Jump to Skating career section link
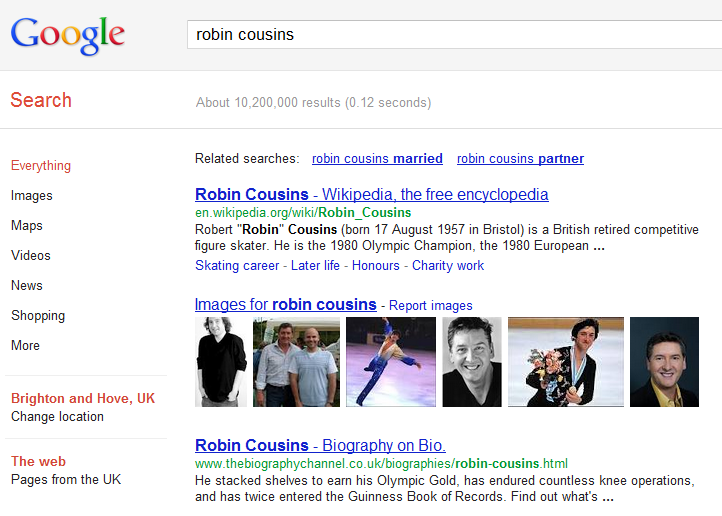 coord(237,266)
